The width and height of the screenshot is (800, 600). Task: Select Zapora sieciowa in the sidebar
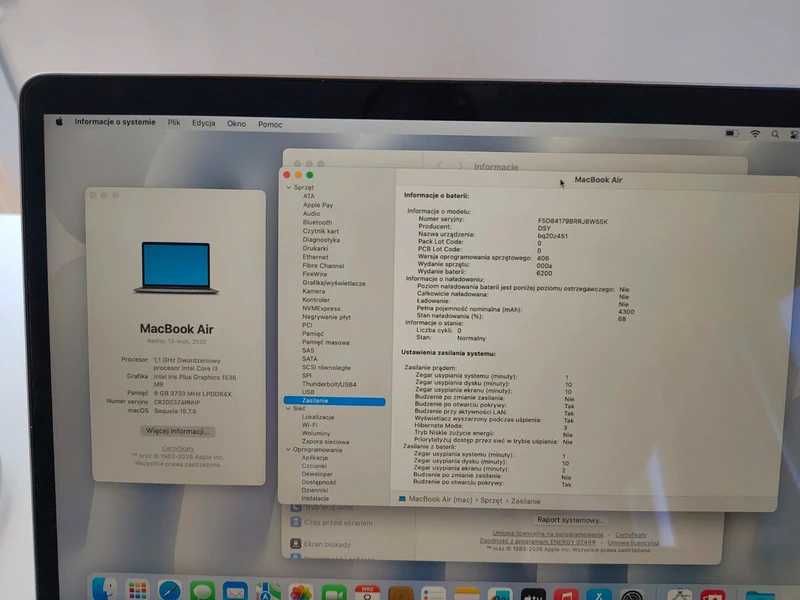coord(326,441)
